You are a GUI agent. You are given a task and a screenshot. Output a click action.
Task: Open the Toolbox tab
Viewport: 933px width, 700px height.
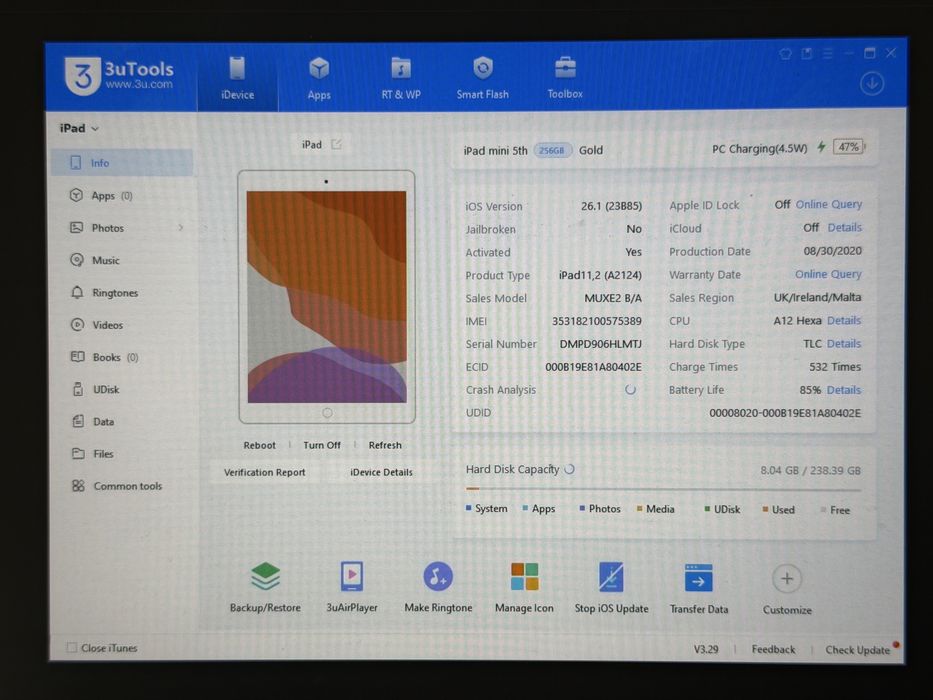point(565,78)
